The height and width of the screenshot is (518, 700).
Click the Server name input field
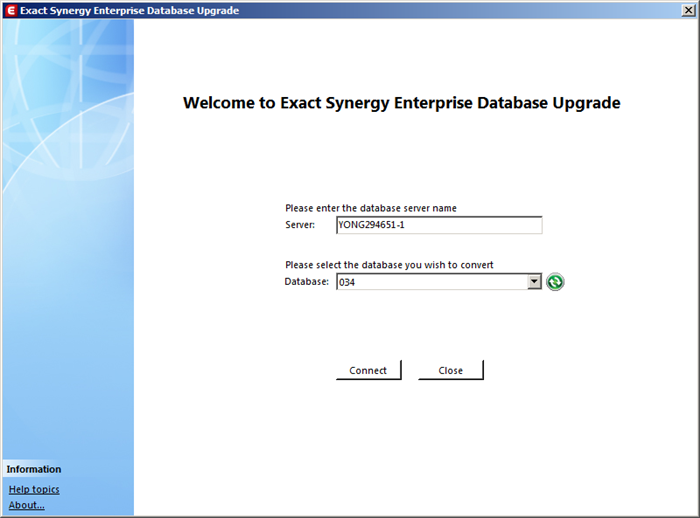click(x=439, y=225)
